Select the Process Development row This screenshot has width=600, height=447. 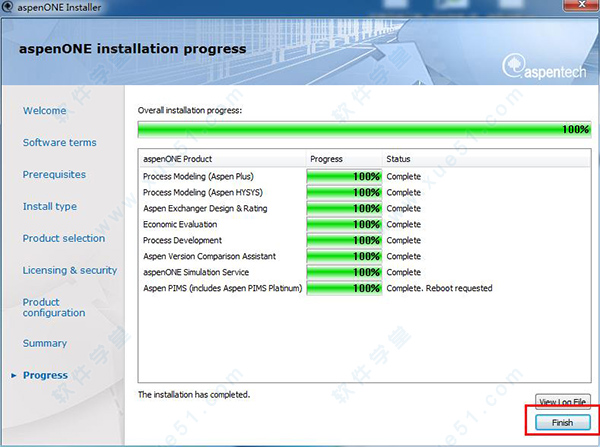pos(364,240)
